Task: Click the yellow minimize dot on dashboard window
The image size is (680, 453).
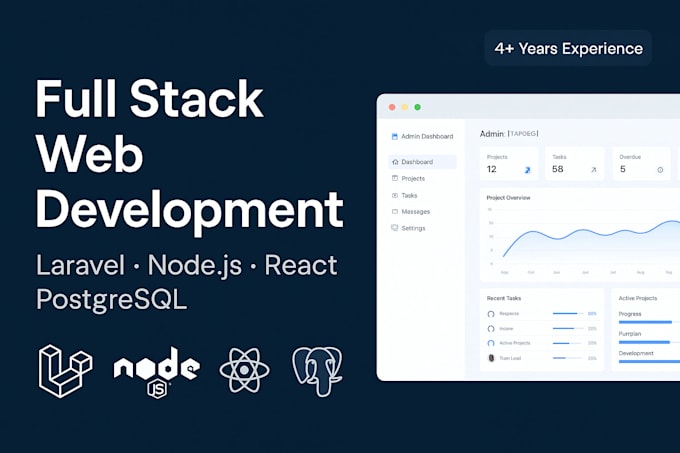Action: click(405, 107)
